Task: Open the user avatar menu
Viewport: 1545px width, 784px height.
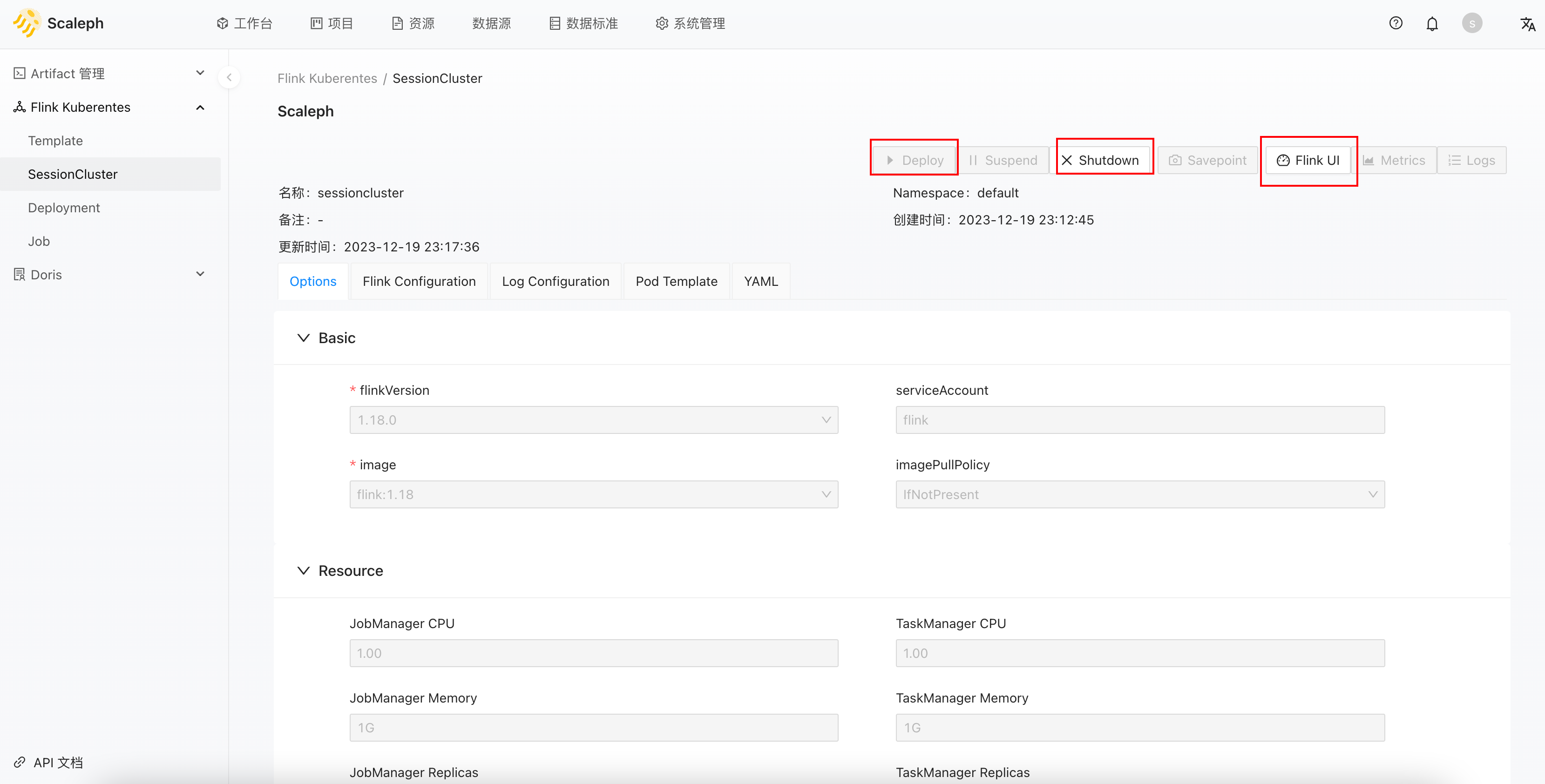Action: coord(1472,23)
